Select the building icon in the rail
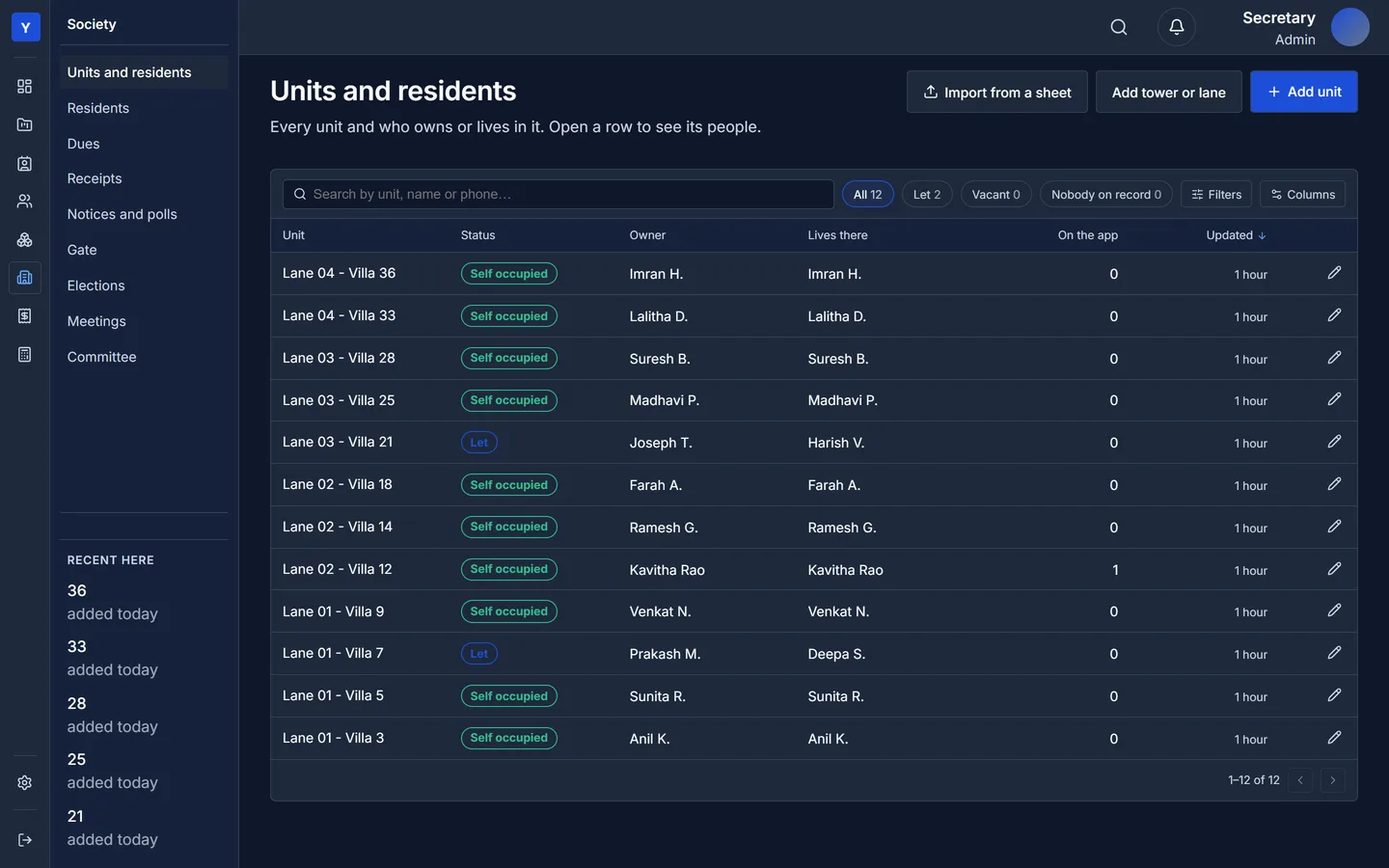1389x868 pixels. (x=25, y=278)
